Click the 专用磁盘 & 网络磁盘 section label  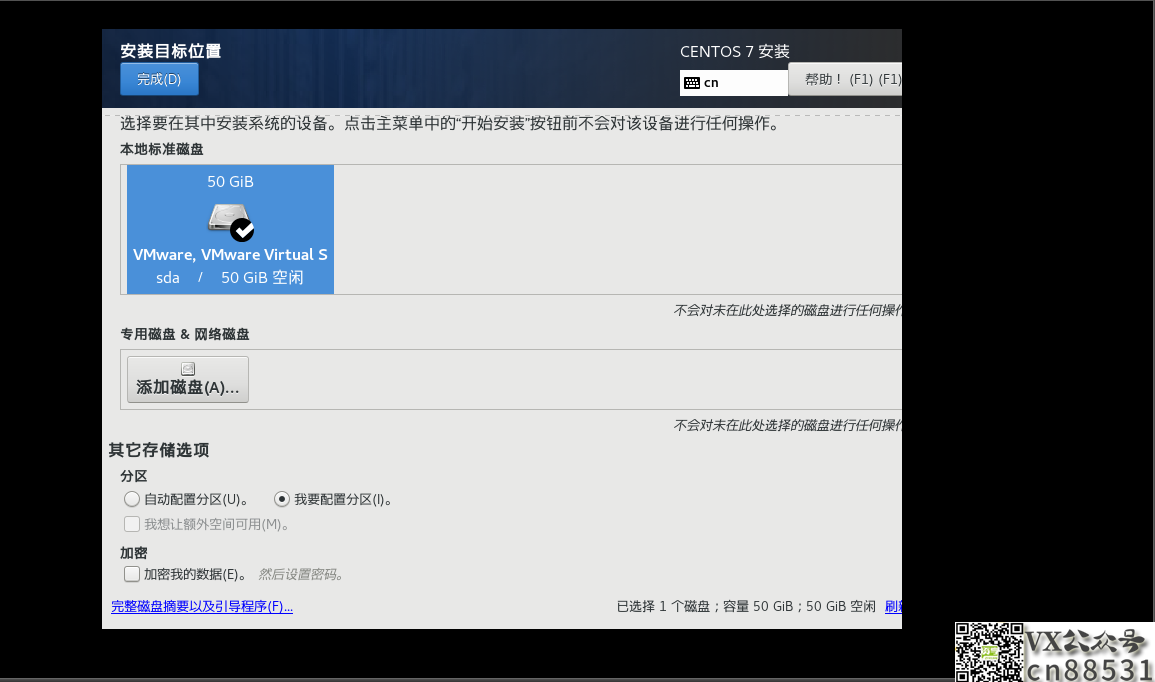click(185, 334)
